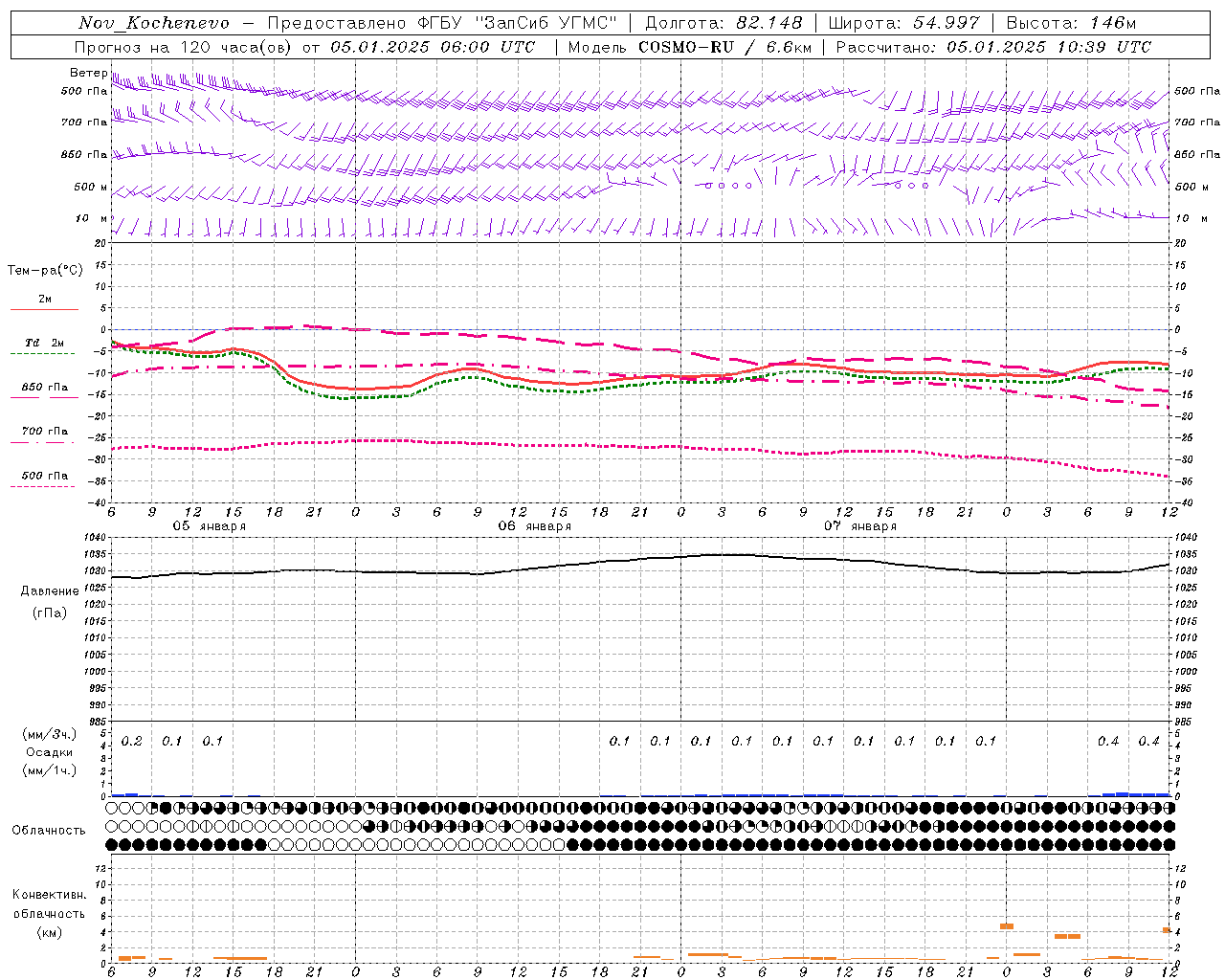Click the '10 м' wind level label on the left
The width and height of the screenshot is (1225, 980).
[92, 219]
